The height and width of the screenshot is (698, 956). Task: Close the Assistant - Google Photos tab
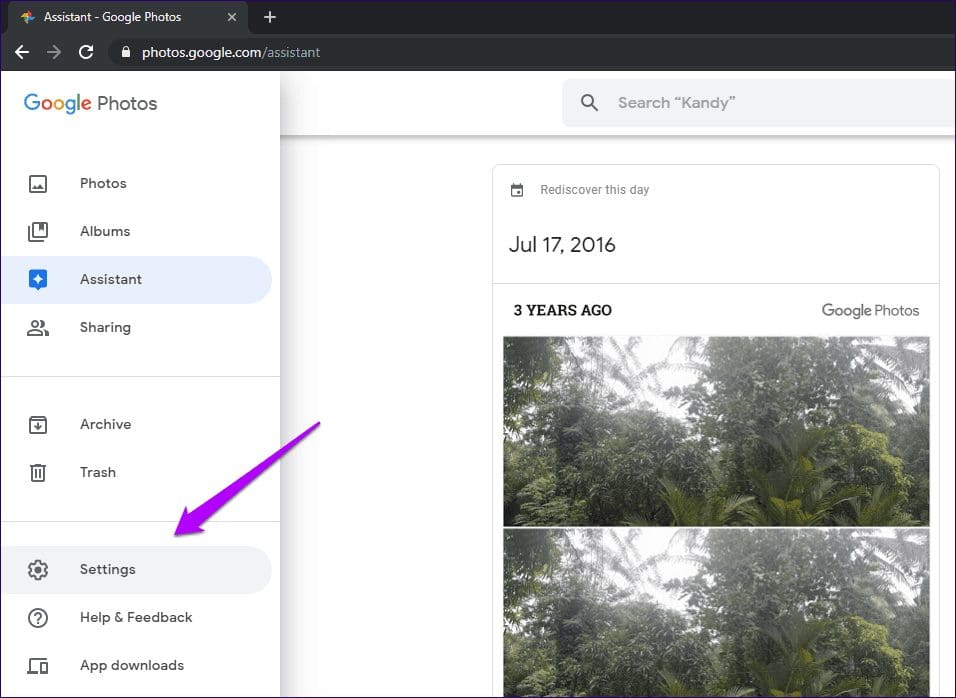point(232,17)
